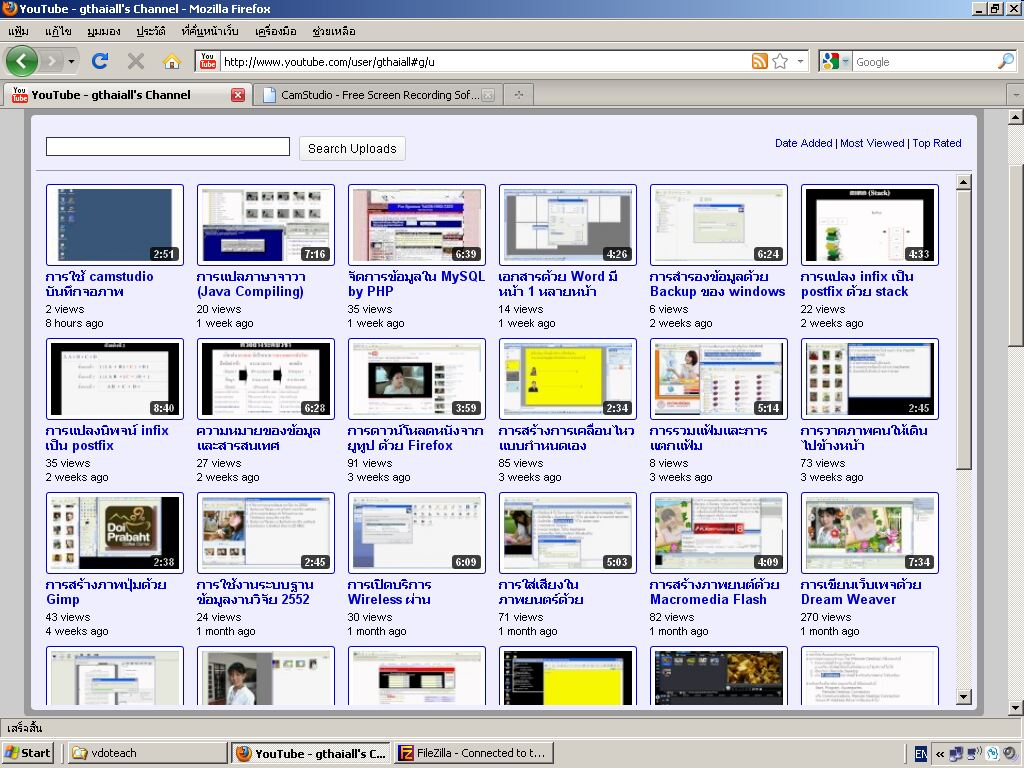Click the Search Uploads button
Image resolution: width=1024 pixels, height=768 pixels.
(352, 148)
